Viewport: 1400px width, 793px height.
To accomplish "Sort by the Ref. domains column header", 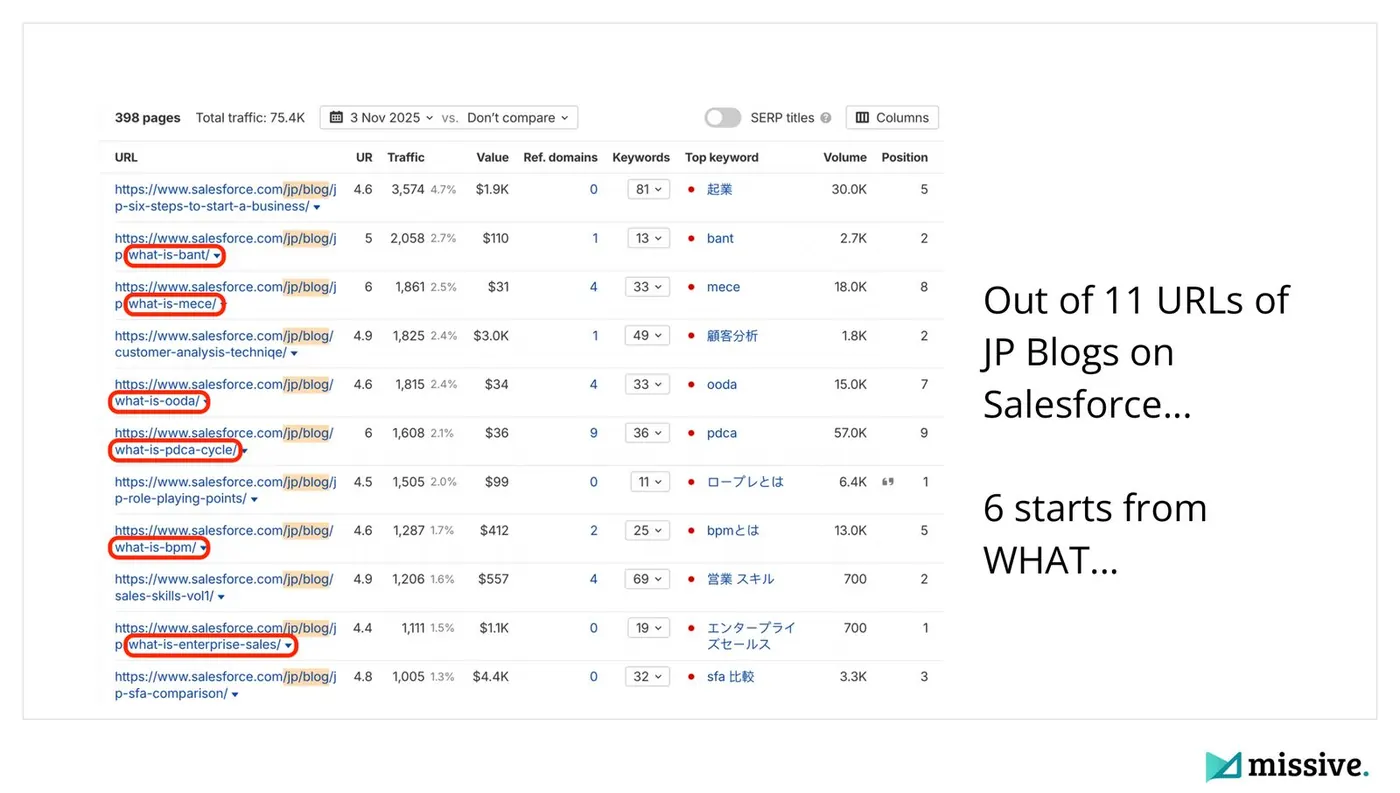I will (x=560, y=157).
